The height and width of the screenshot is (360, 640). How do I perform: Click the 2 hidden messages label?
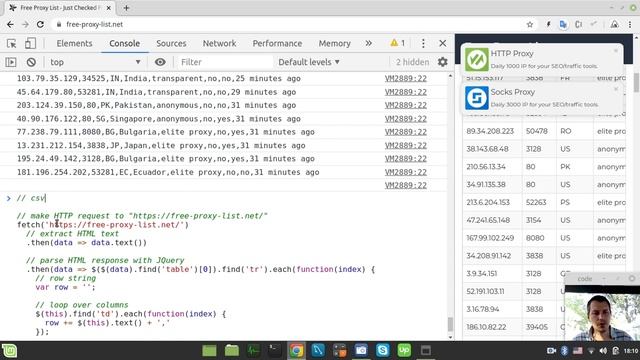click(412, 62)
